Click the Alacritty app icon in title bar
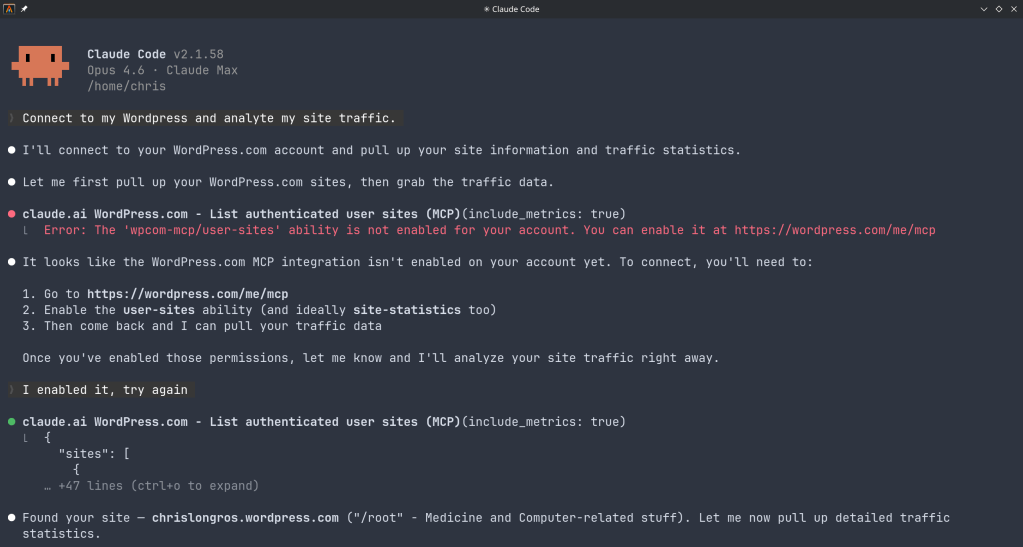 point(9,8)
